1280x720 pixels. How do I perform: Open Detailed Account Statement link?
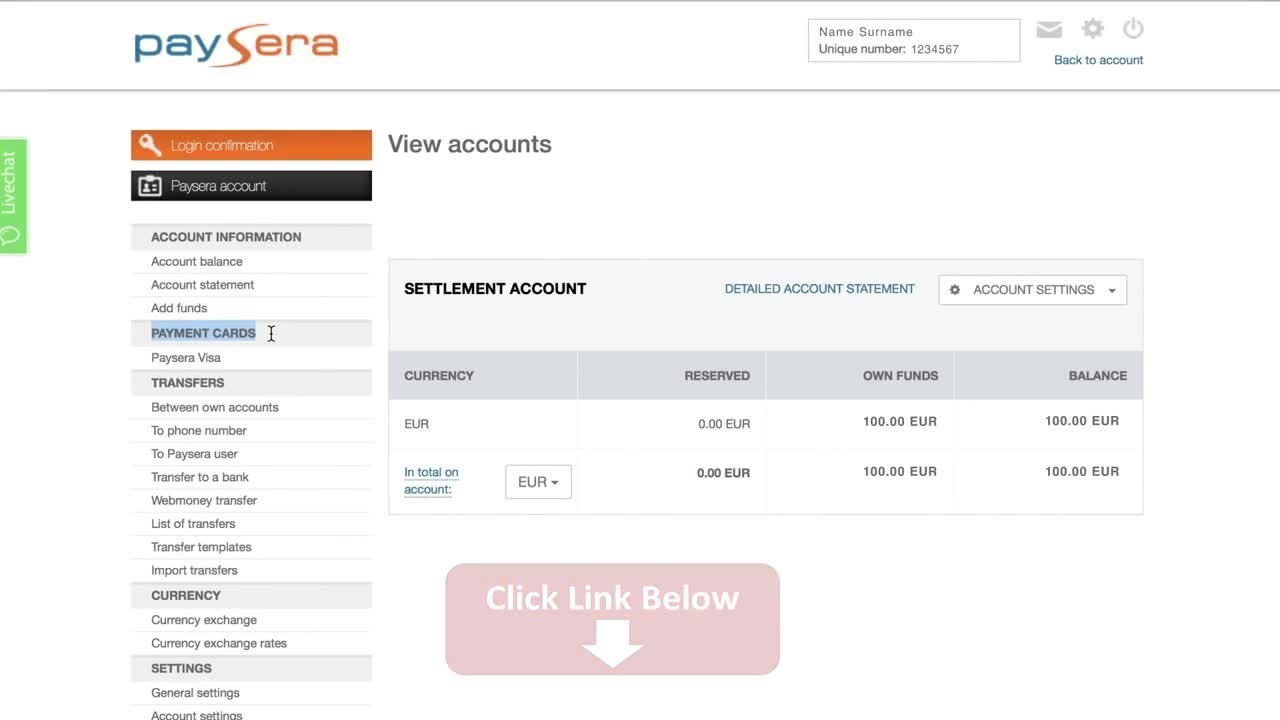(x=819, y=289)
